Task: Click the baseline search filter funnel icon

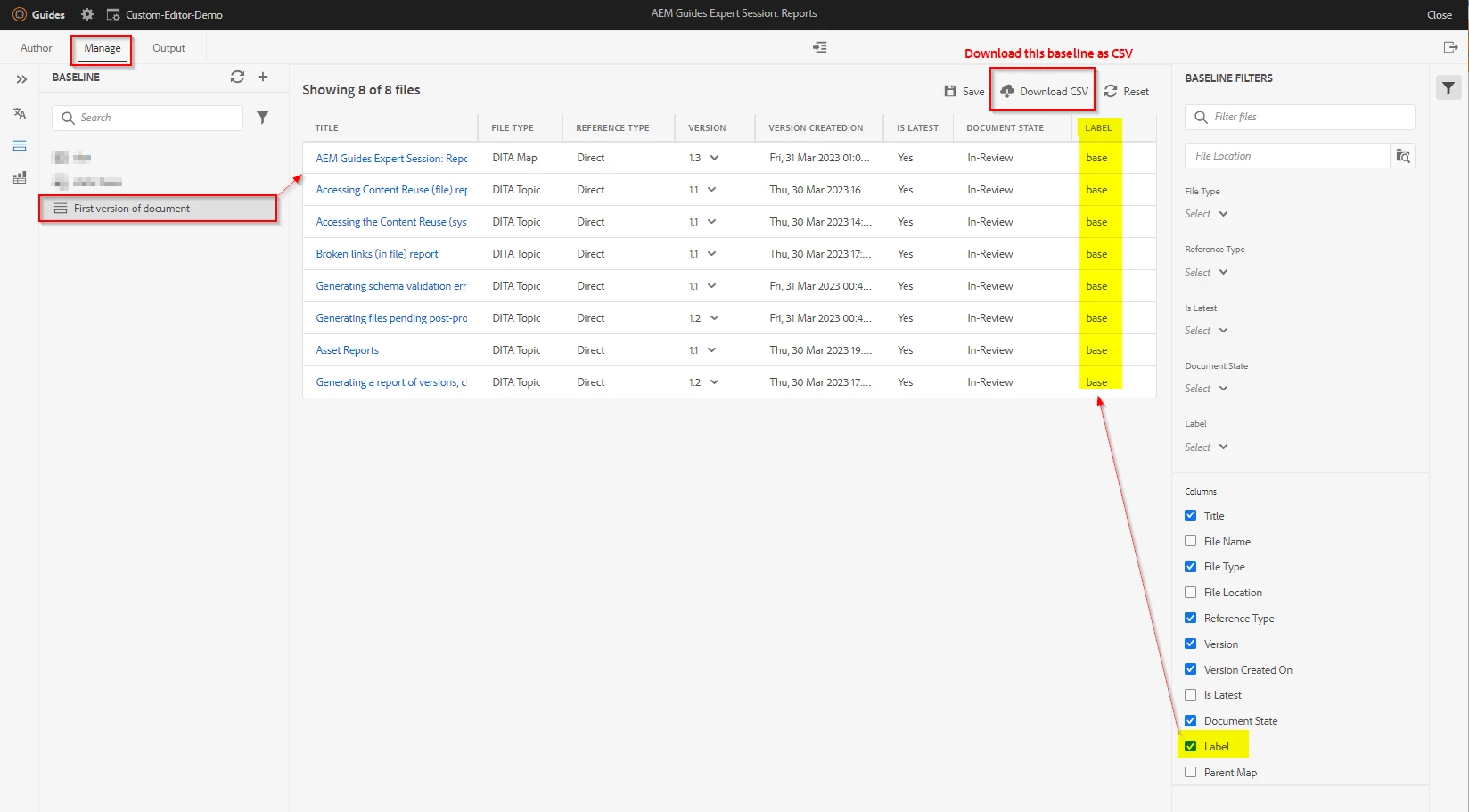Action: click(x=263, y=118)
